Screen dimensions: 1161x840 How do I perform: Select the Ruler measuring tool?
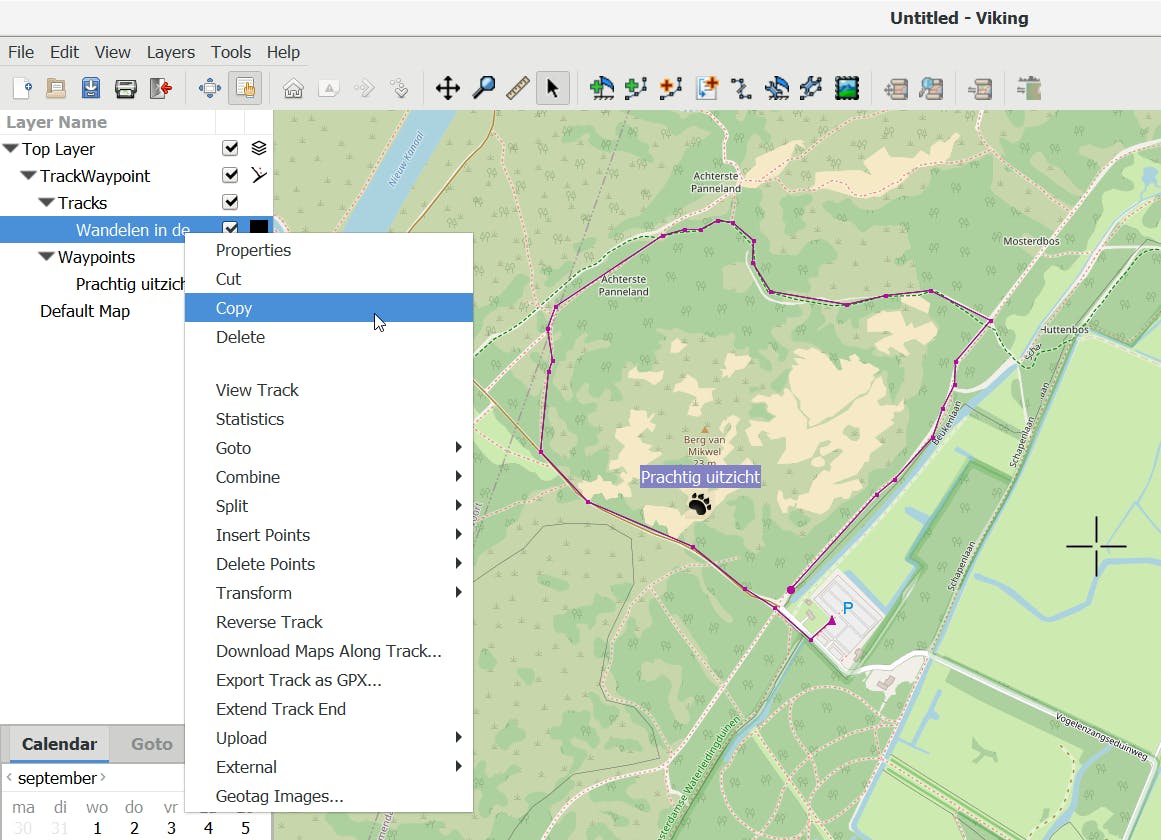(x=517, y=88)
